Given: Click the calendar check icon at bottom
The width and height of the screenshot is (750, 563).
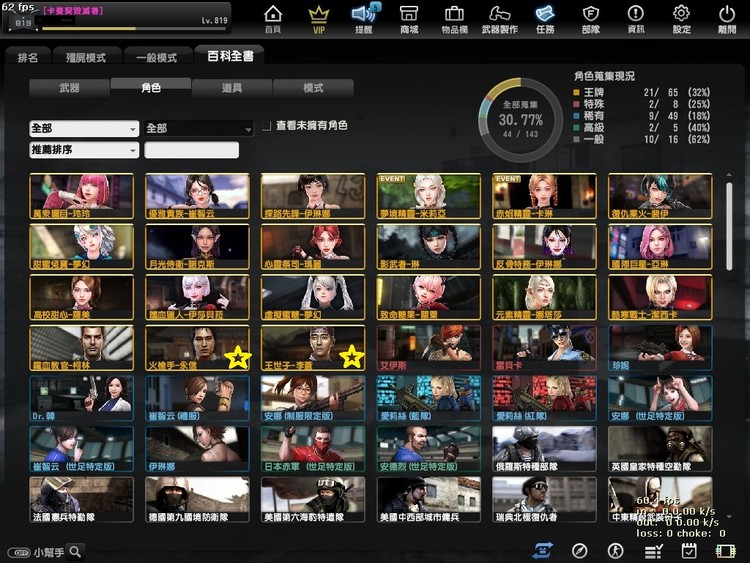Looking at the screenshot, I should pyautogui.click(x=690, y=551).
